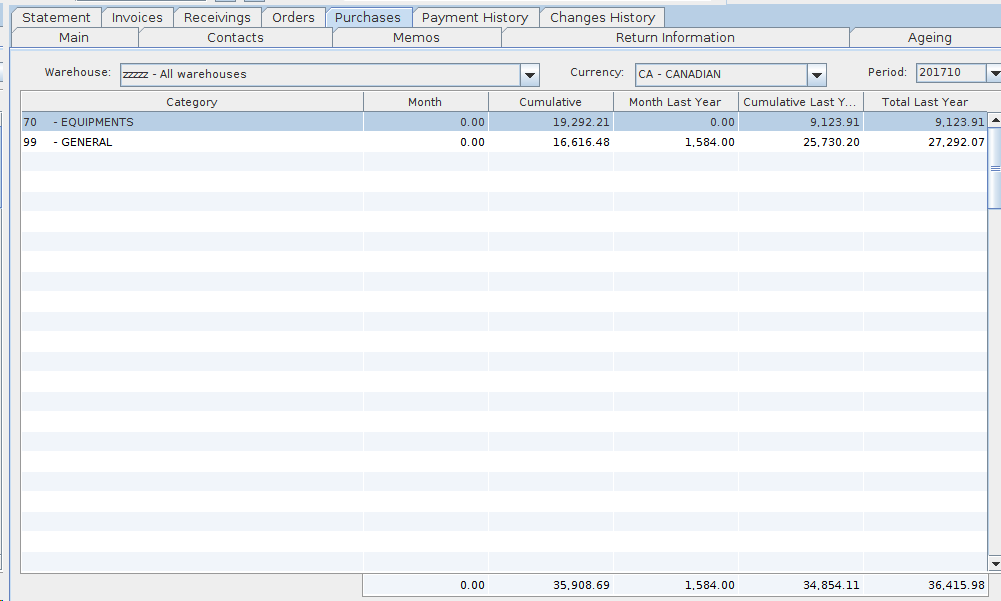Viewport: 1001px width, 601px height.
Task: Open the Memos sub-tab
Action: click(x=416, y=38)
